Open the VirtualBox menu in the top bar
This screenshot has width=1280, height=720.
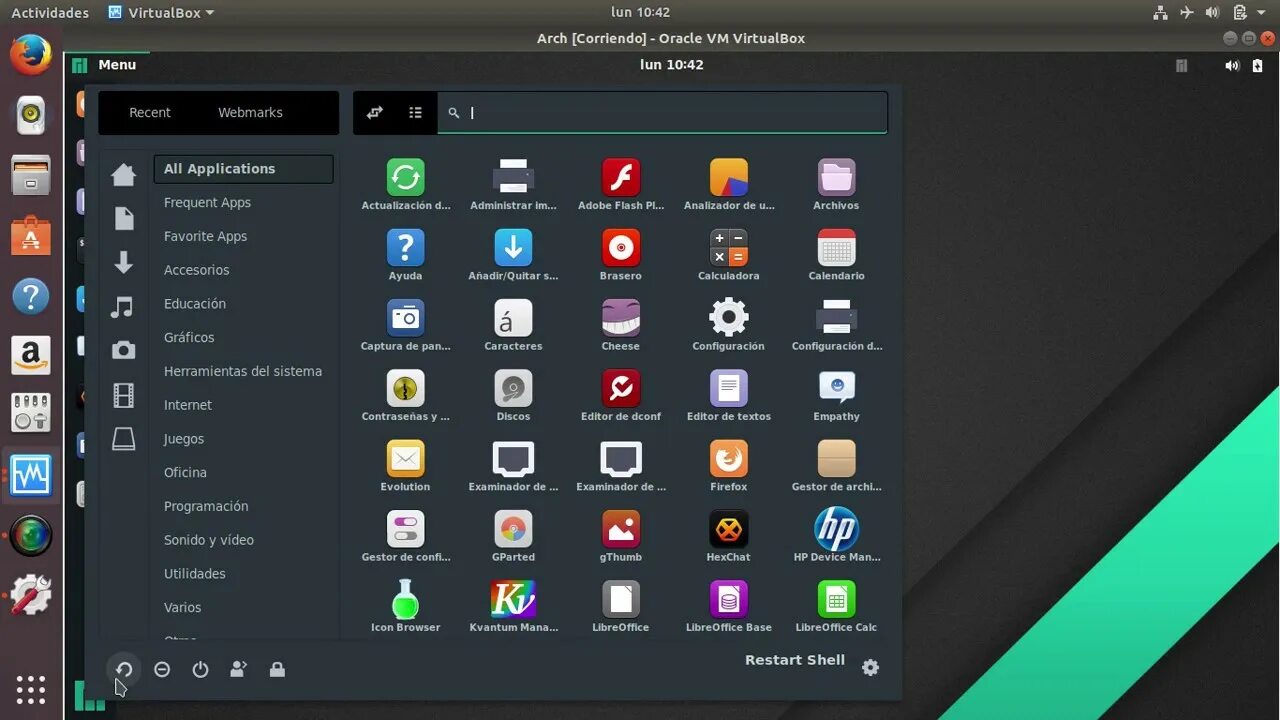[160, 12]
